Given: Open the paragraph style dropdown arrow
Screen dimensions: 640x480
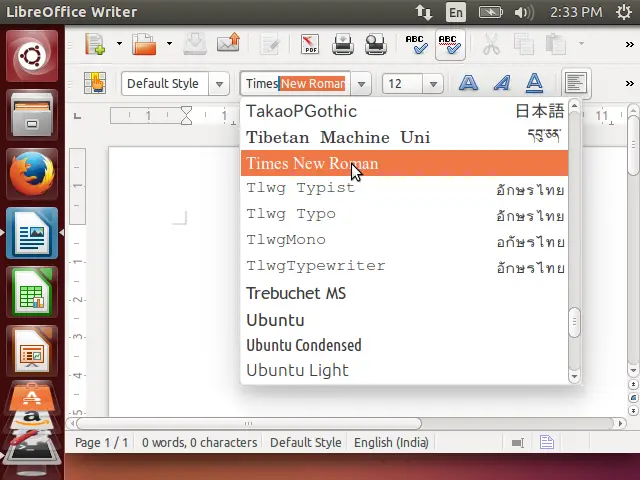Looking at the screenshot, I should click(219, 84).
